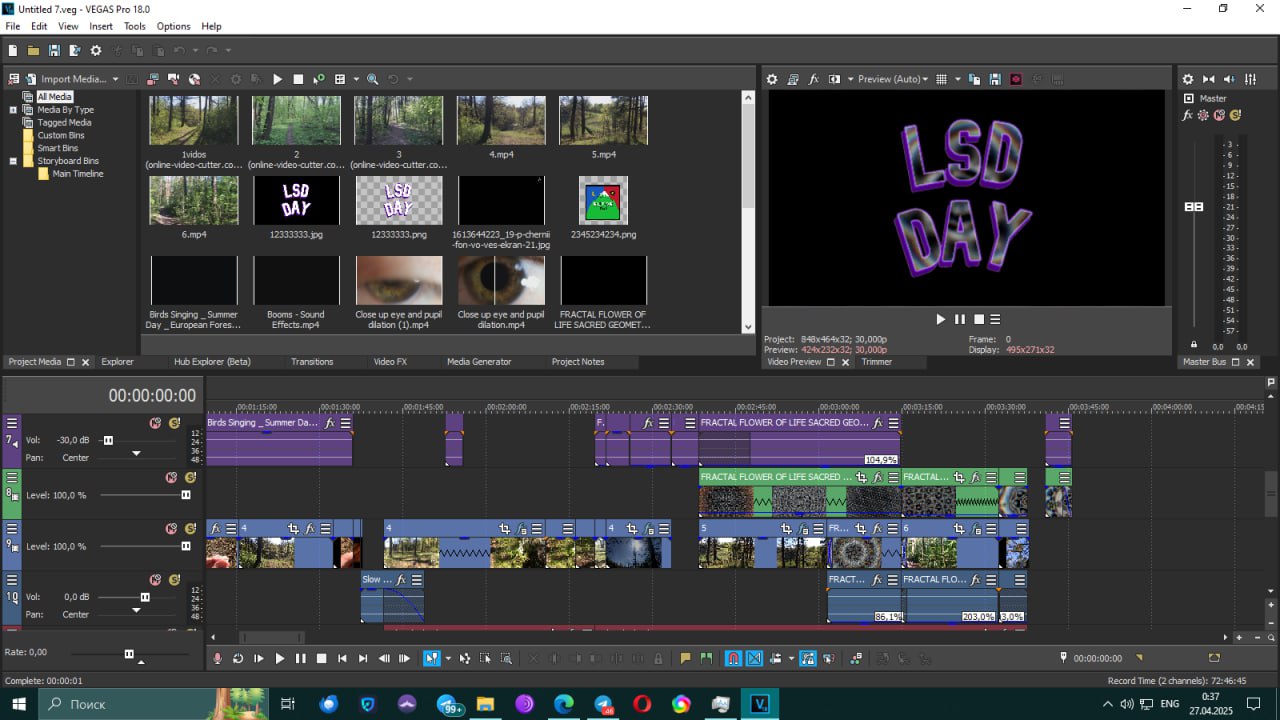
Task: Mute audio track 7 with Birds Singing
Action: [155, 423]
